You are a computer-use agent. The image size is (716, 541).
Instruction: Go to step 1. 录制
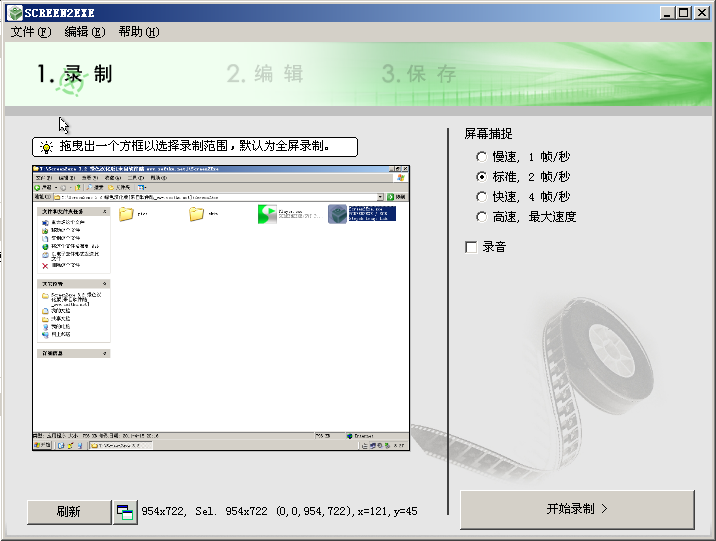point(75,74)
